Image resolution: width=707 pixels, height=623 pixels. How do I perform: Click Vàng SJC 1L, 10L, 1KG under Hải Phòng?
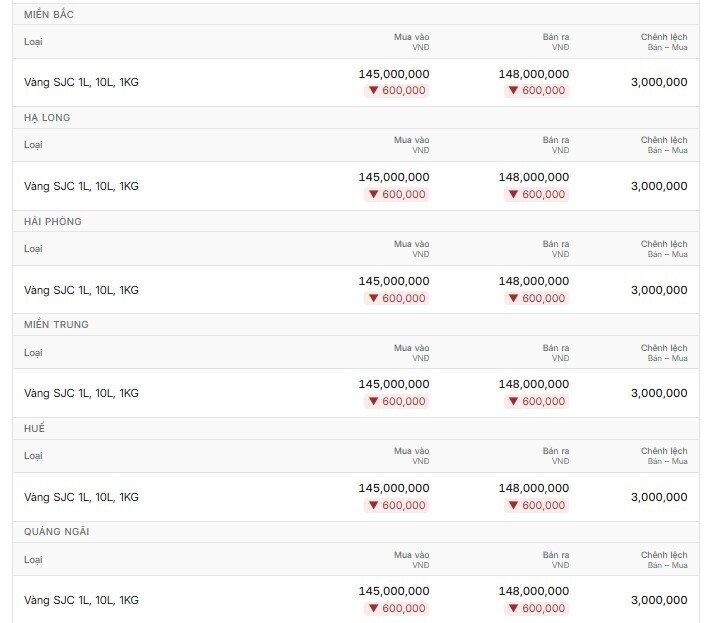click(81, 290)
